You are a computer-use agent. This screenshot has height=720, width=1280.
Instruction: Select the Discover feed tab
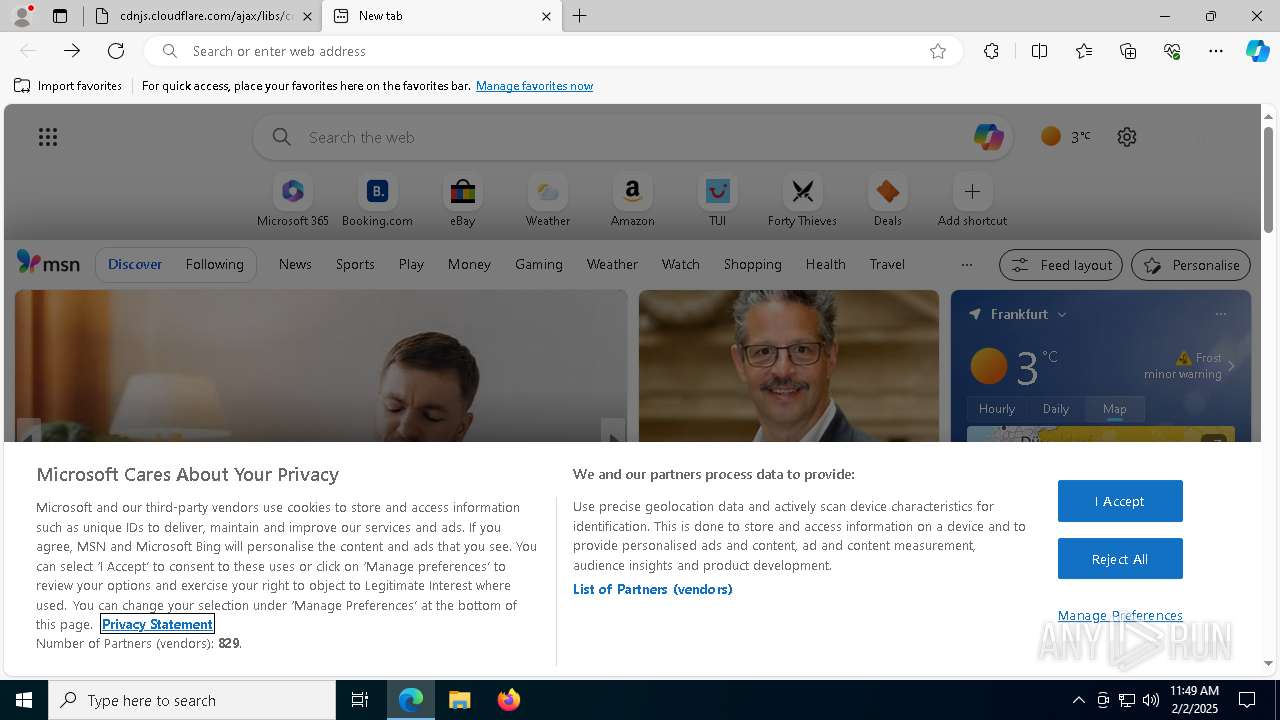[135, 264]
